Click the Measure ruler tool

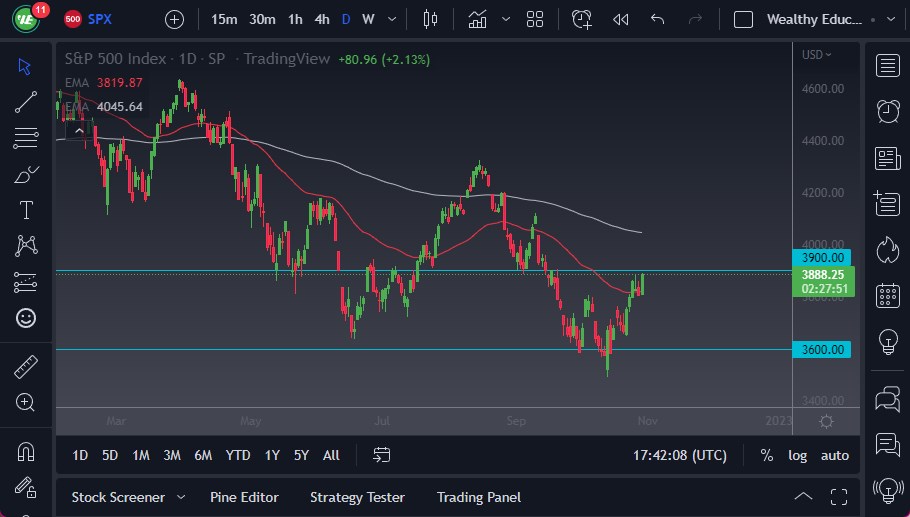26,367
